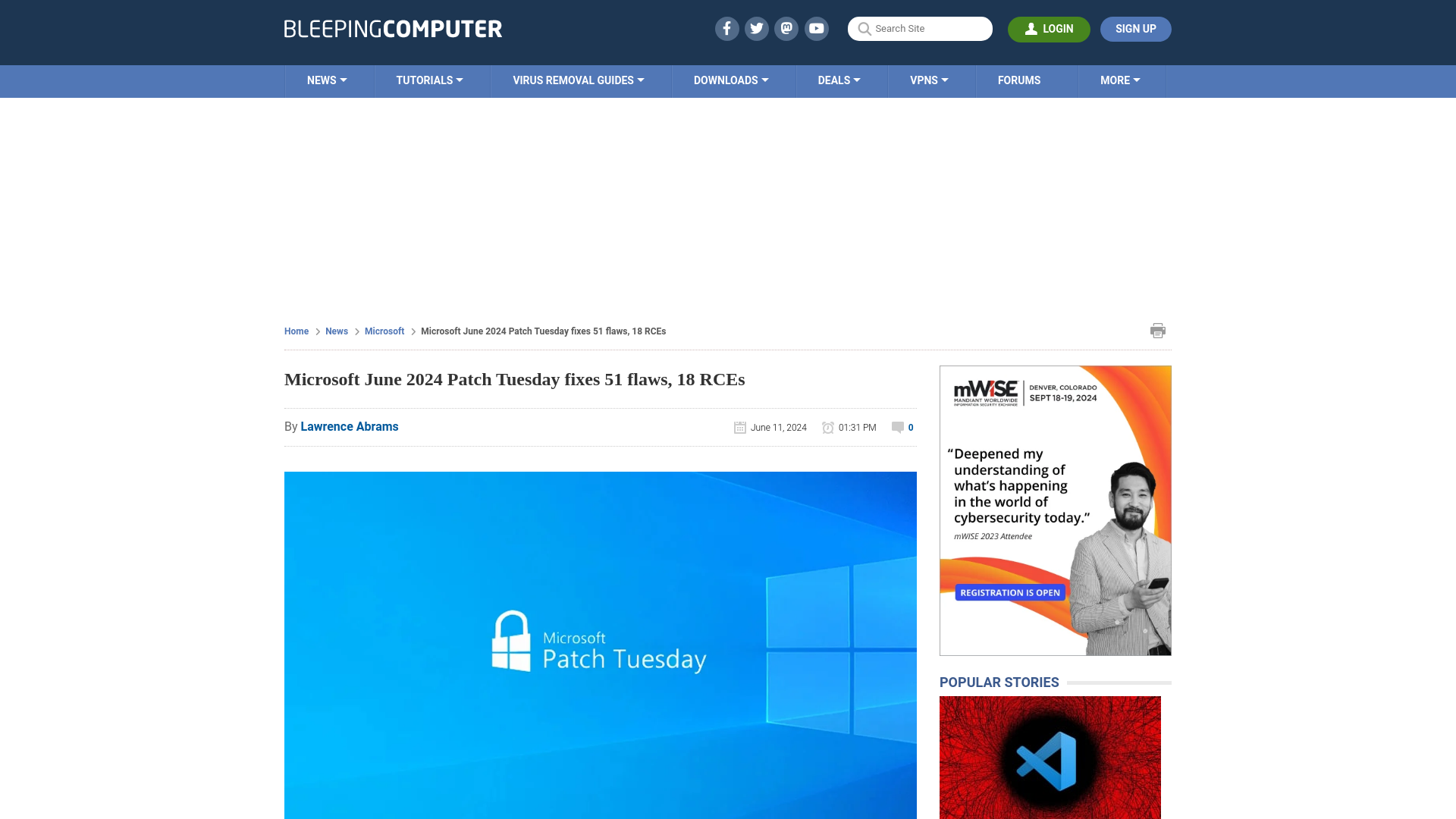The image size is (1456, 819).
Task: Click the Facebook social icon
Action: [727, 28]
